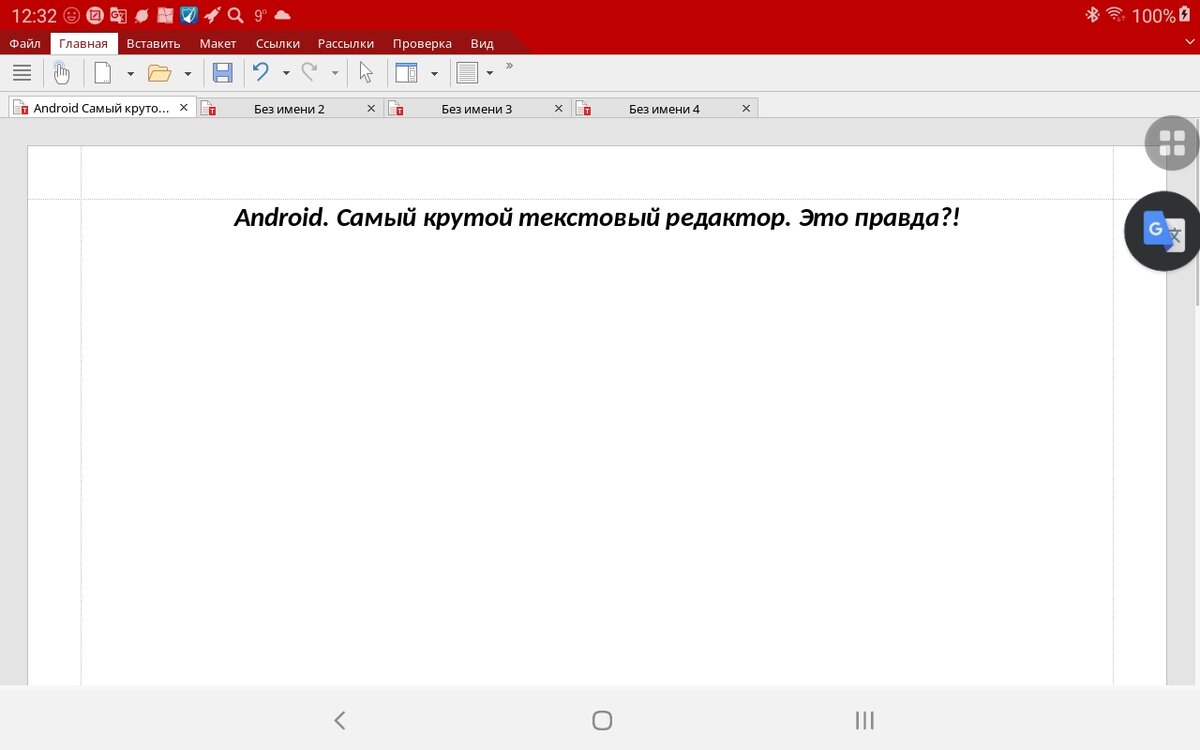This screenshot has height=750, width=1200.
Task: Close the Без имени 3 document tab
Action: pyautogui.click(x=558, y=108)
